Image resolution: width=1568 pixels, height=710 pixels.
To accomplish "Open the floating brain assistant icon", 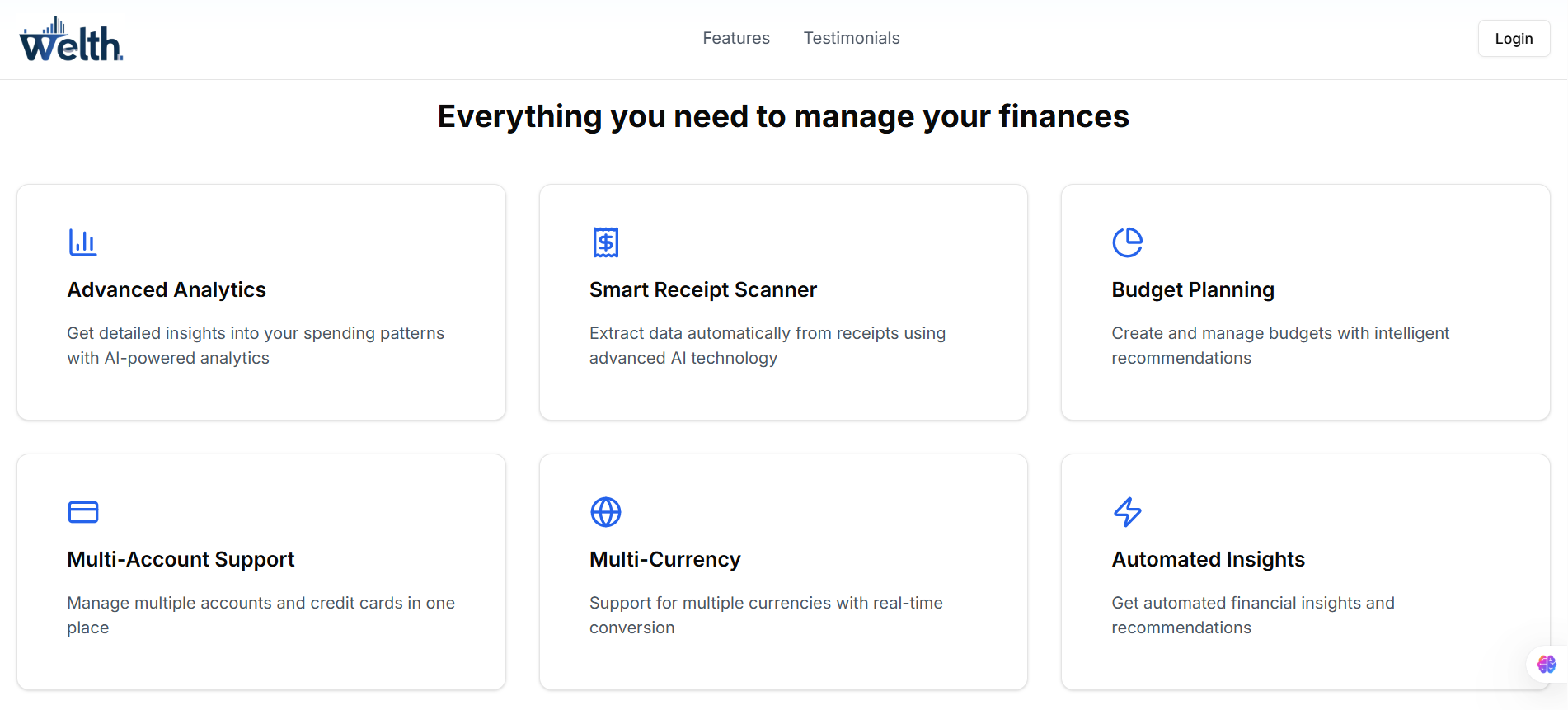I will tap(1547, 664).
